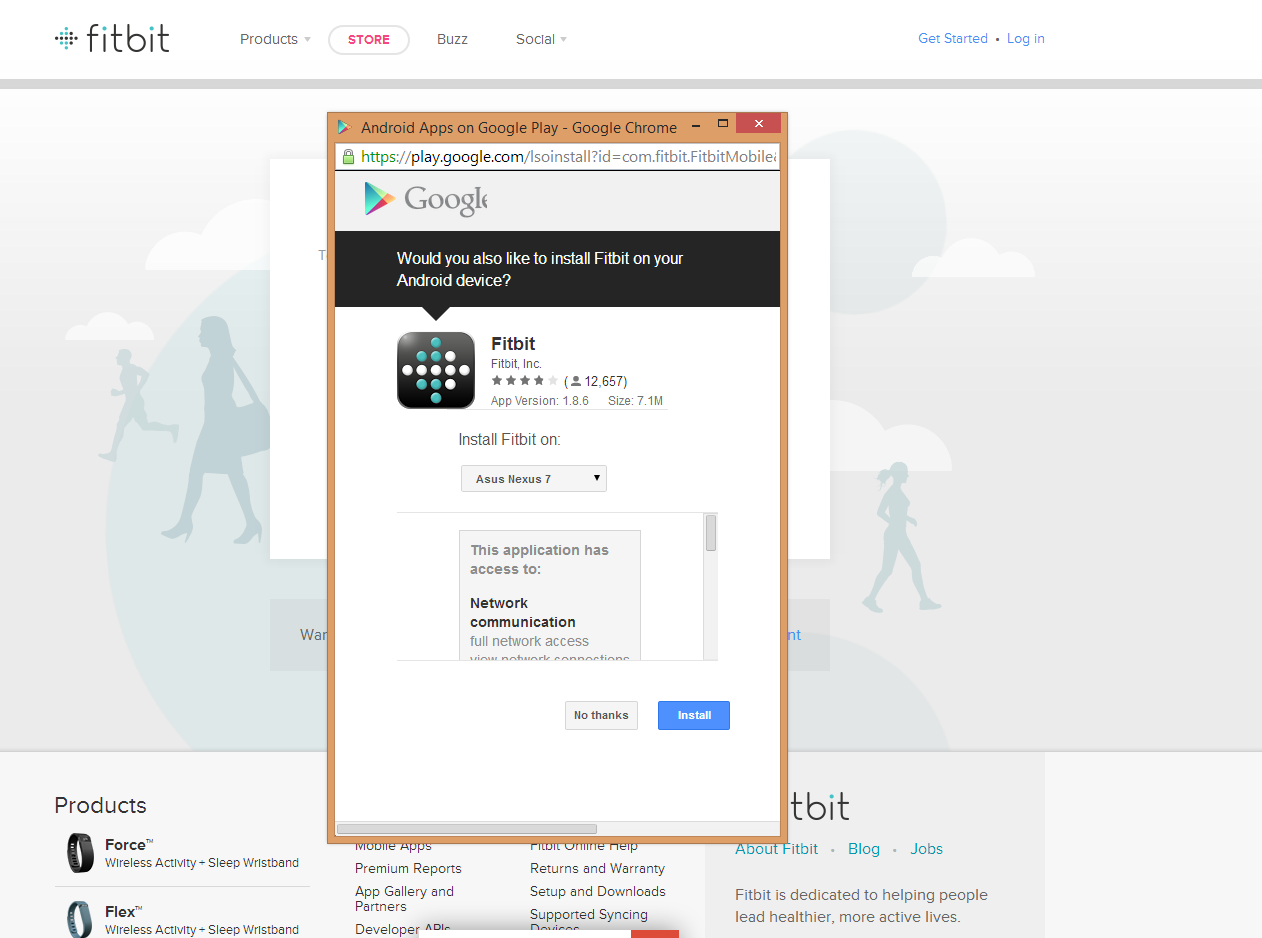This screenshot has height=938, width=1262.
Task: Click the Size: 7.1M text
Action: [636, 401]
